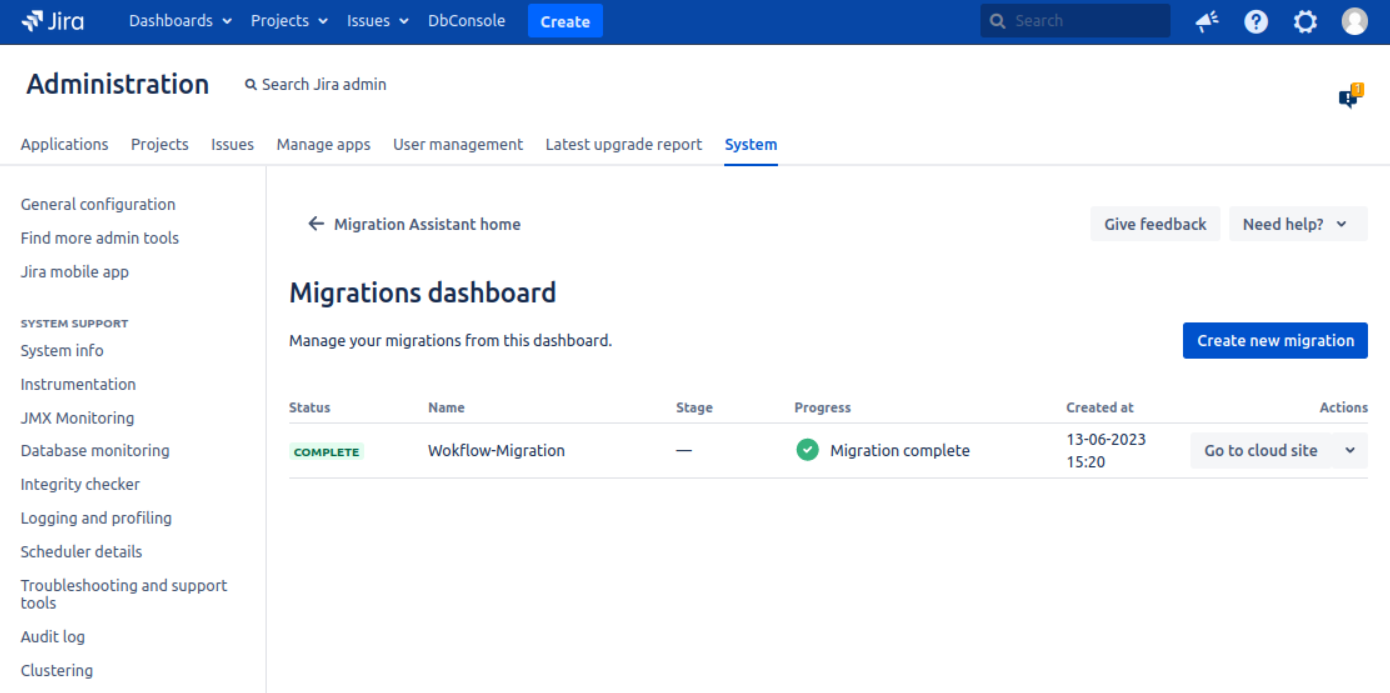
Task: Click the Create new migration button
Action: [1275, 340]
